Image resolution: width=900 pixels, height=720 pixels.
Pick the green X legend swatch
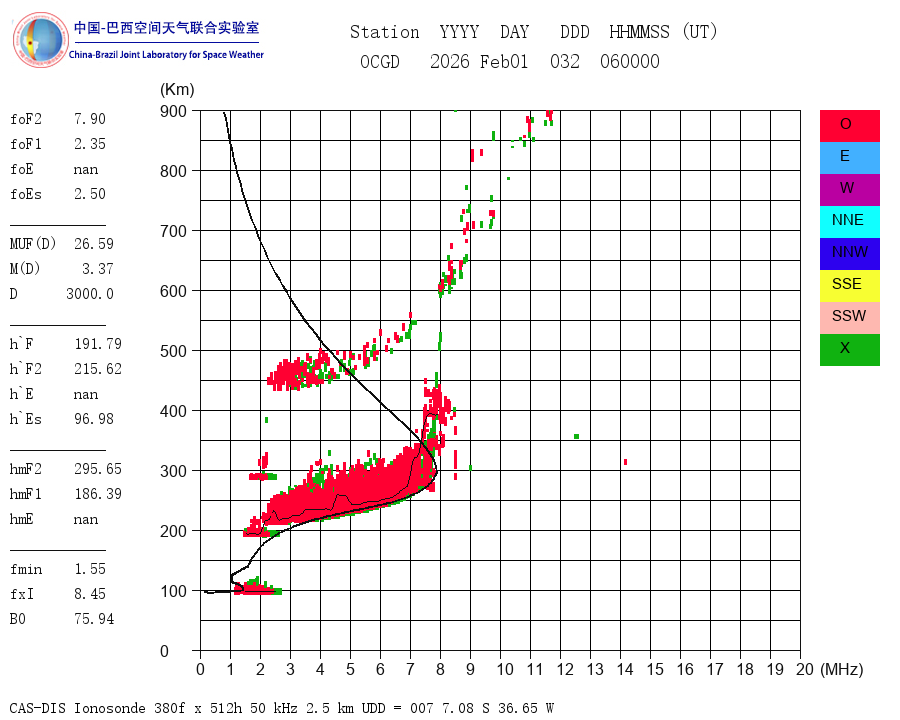[849, 350]
